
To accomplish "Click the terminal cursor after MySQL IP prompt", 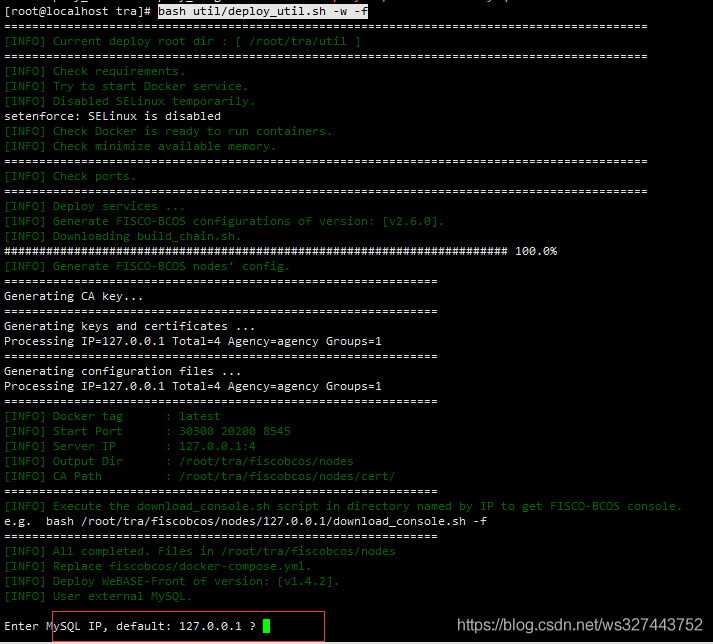I will pyautogui.click(x=266, y=626).
